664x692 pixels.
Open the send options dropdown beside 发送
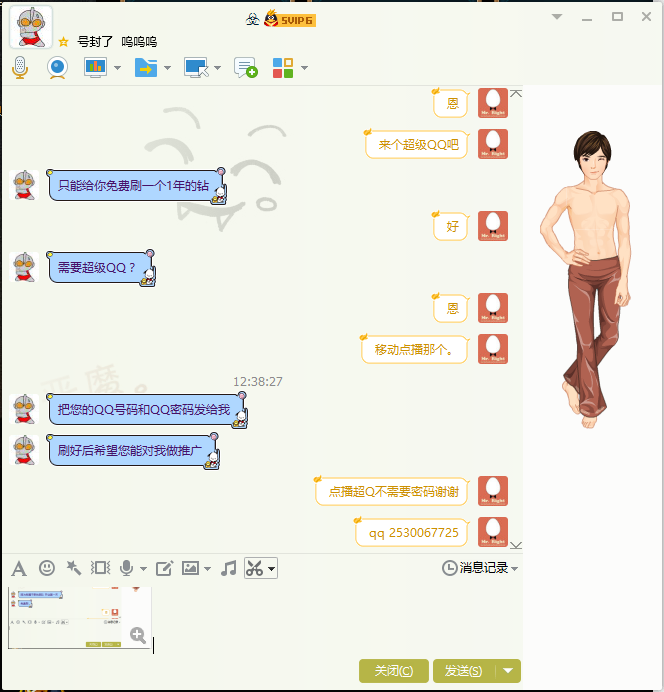pyautogui.click(x=508, y=671)
